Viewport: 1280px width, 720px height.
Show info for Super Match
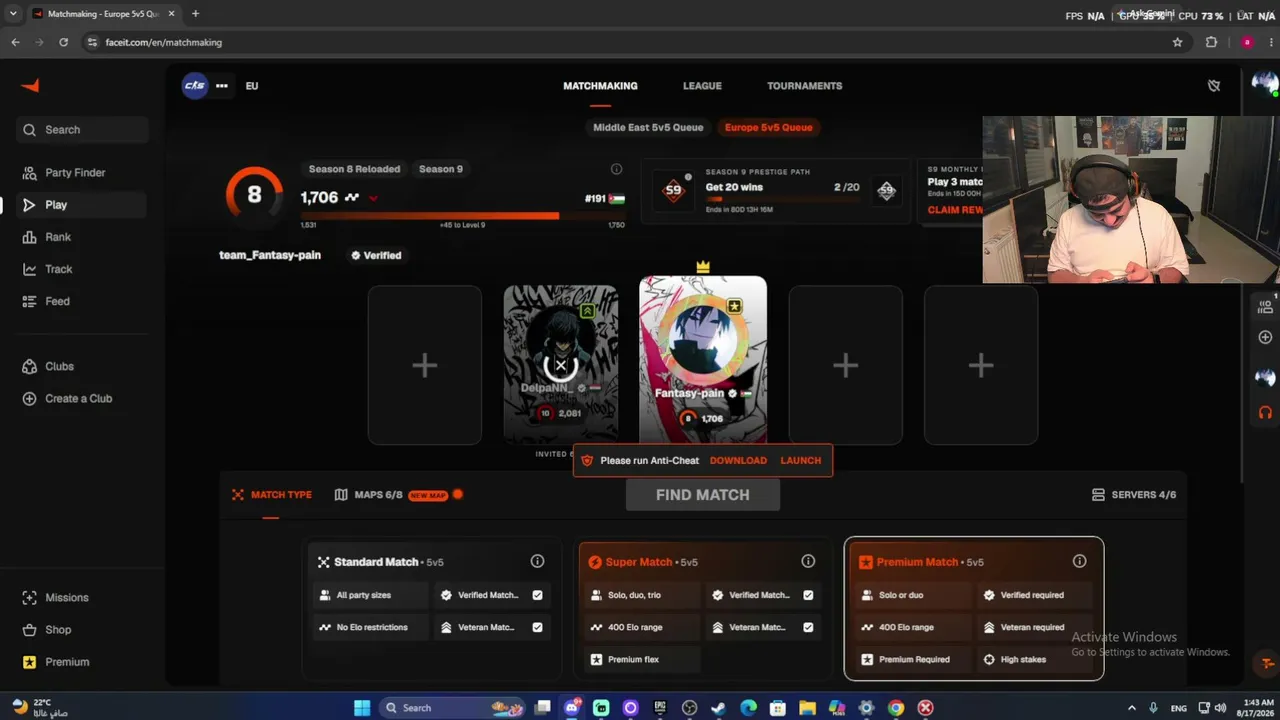[808, 562]
